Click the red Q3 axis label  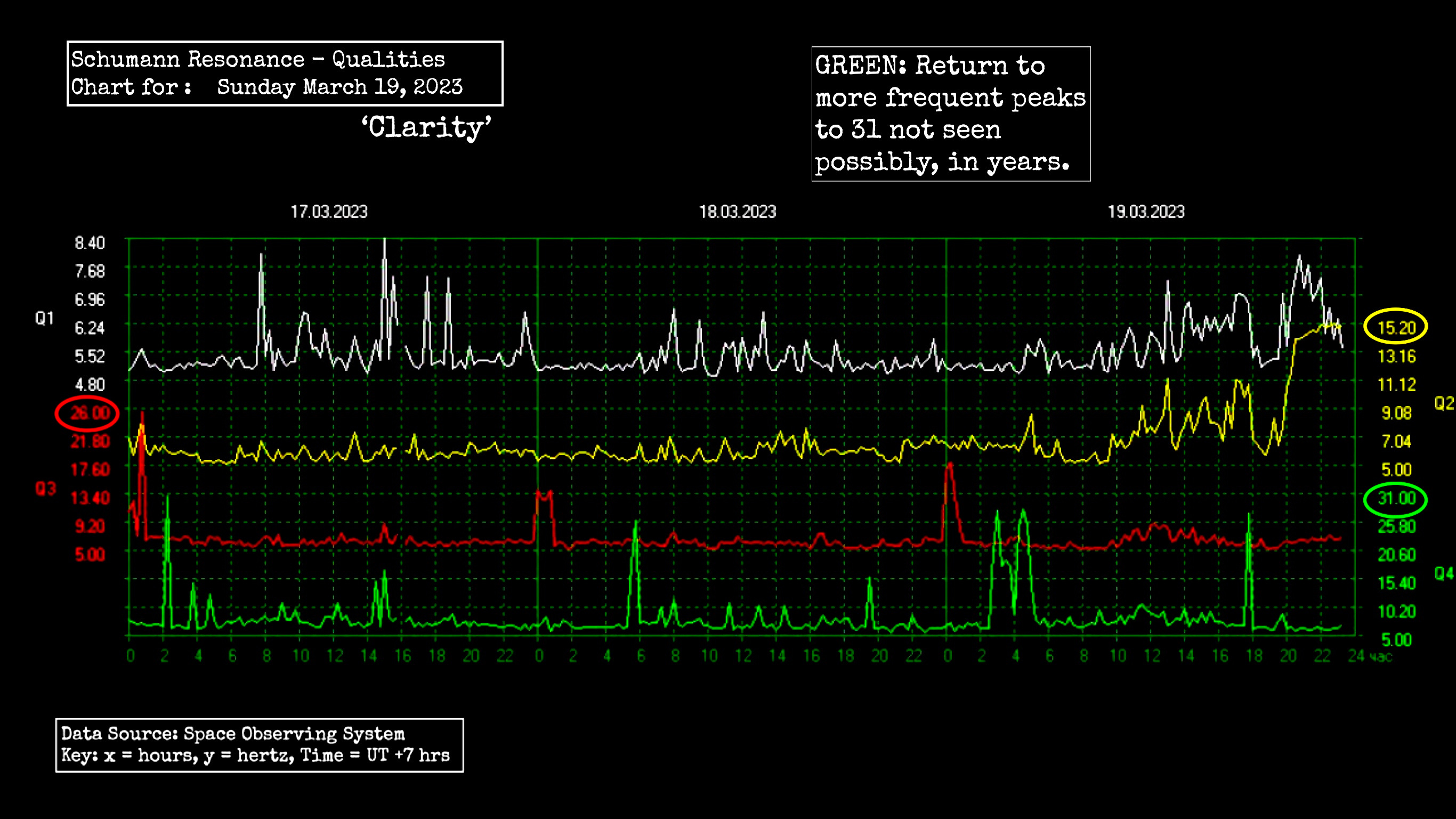click(46, 488)
